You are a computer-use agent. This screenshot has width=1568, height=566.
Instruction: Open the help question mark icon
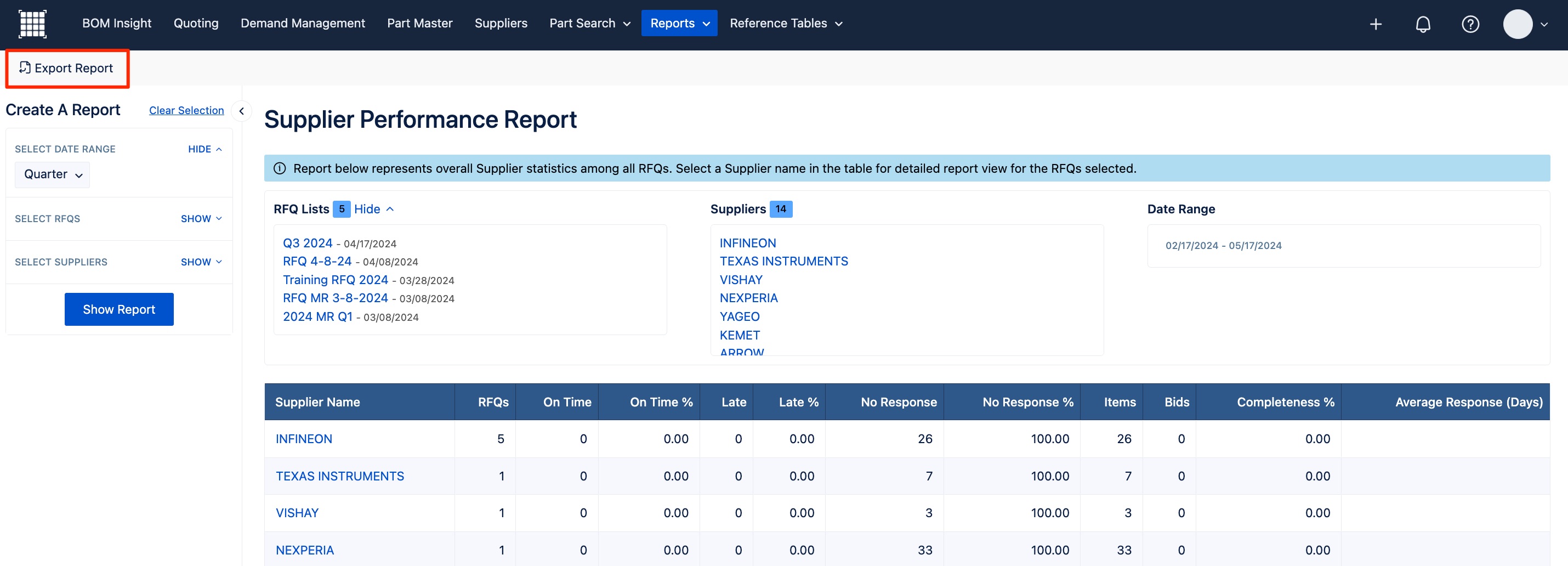click(1470, 24)
